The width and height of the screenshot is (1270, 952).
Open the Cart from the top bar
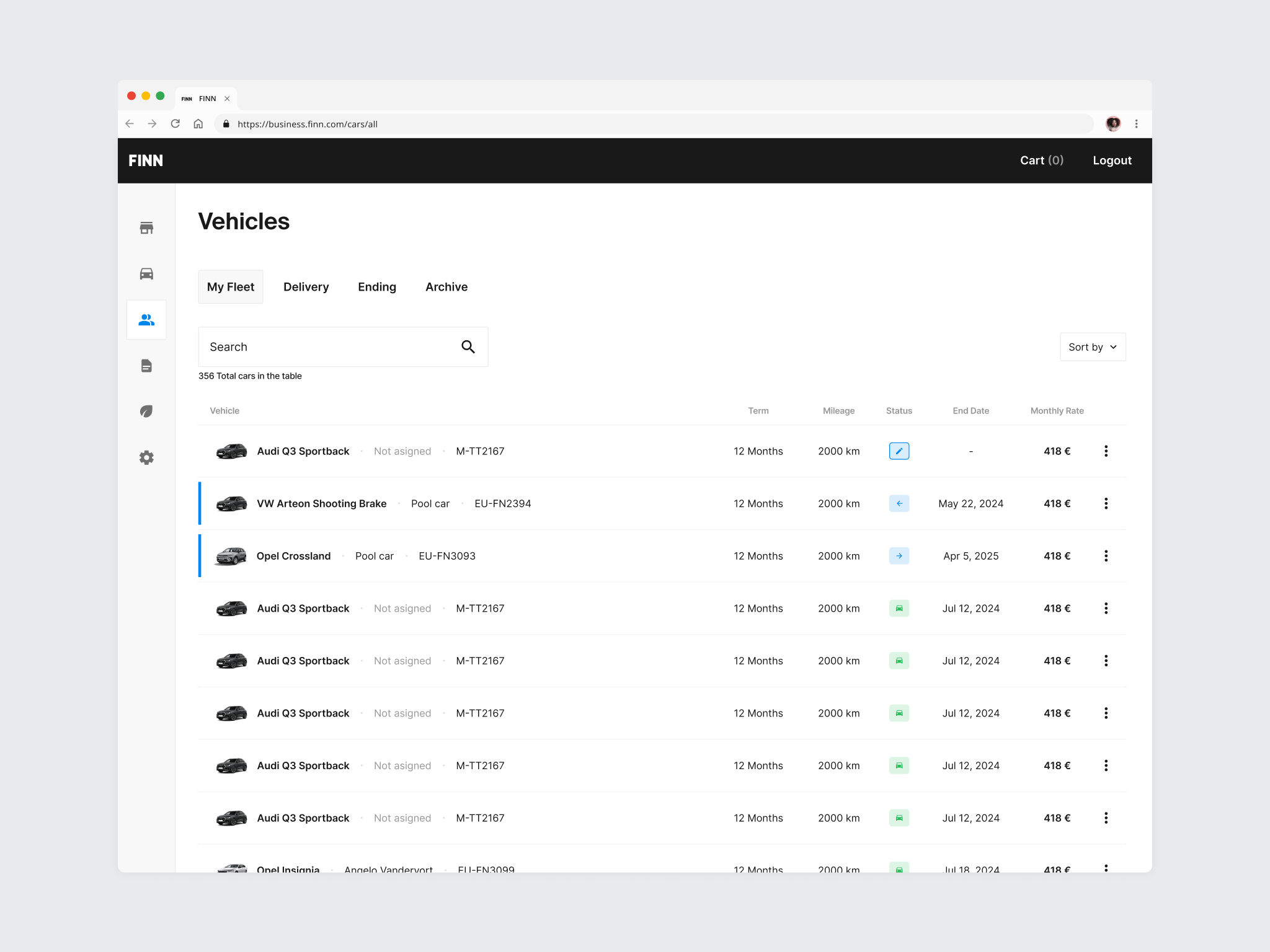point(1042,161)
